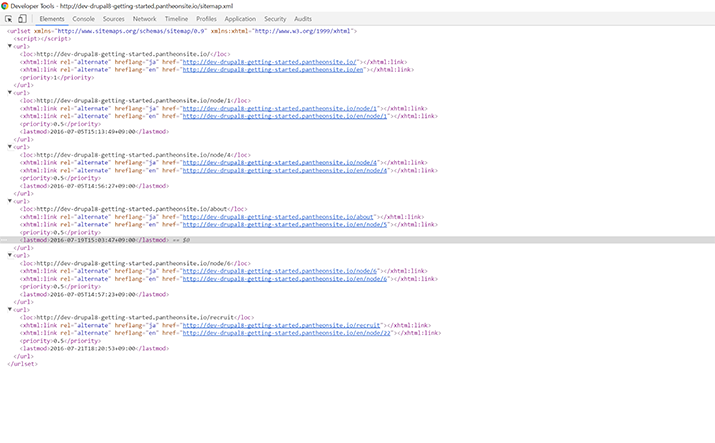Open the ja href link to site root
The width and height of the screenshot is (715, 443).
point(269,62)
